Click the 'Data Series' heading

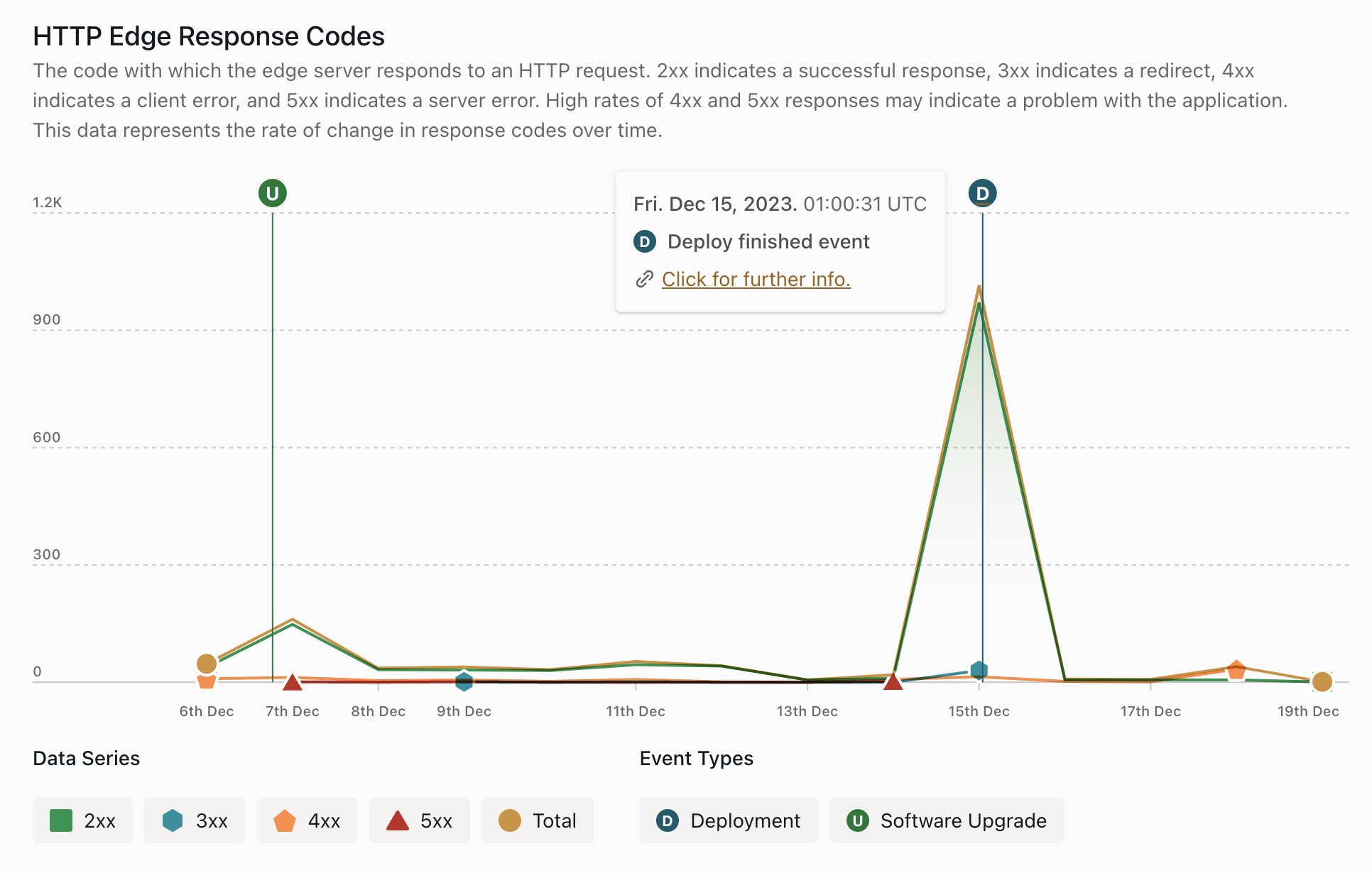pyautogui.click(x=86, y=759)
